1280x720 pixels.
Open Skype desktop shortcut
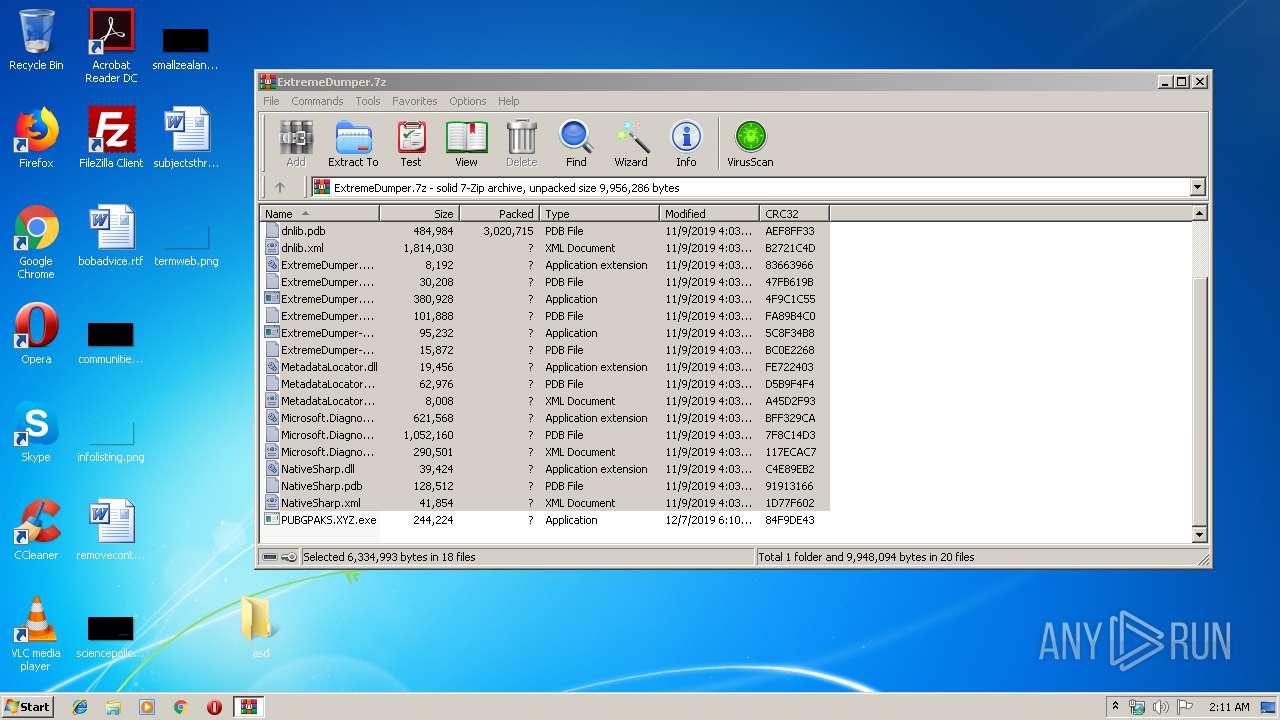coord(36,432)
